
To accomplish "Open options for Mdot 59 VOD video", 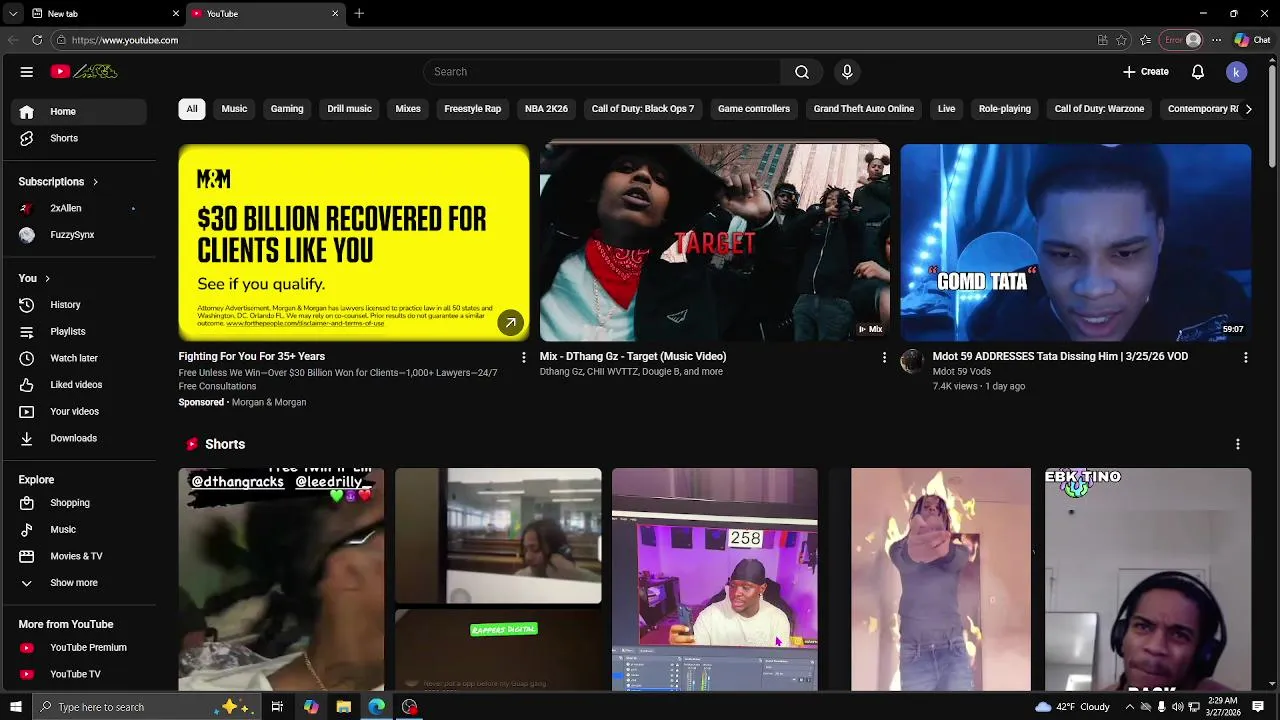I will point(1245,357).
